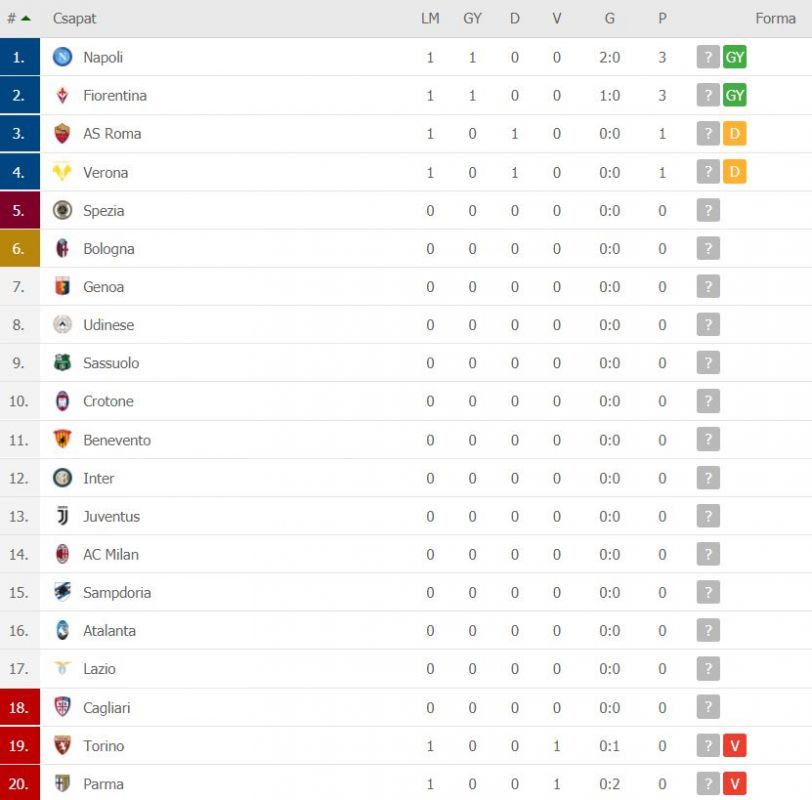Click the Forma column header
This screenshot has height=800, width=812.
click(x=775, y=19)
